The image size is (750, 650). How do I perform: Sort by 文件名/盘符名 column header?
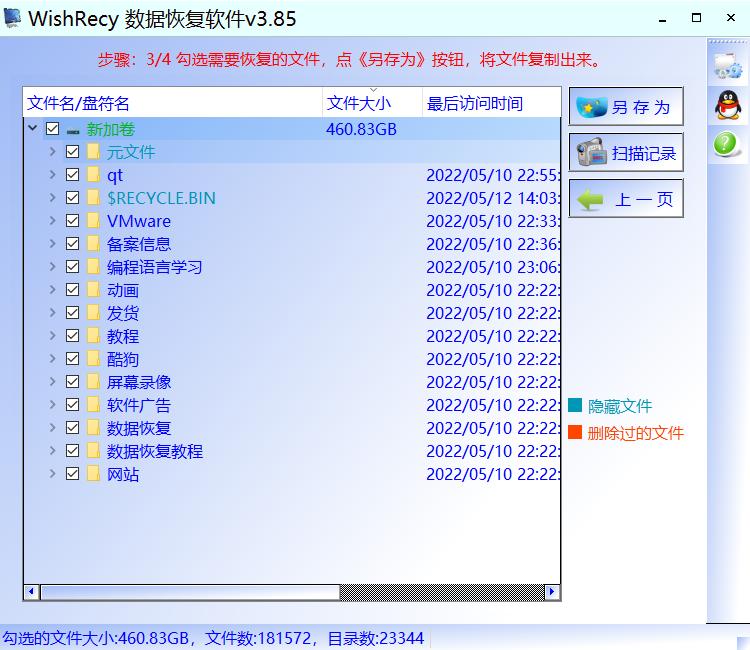(x=173, y=103)
